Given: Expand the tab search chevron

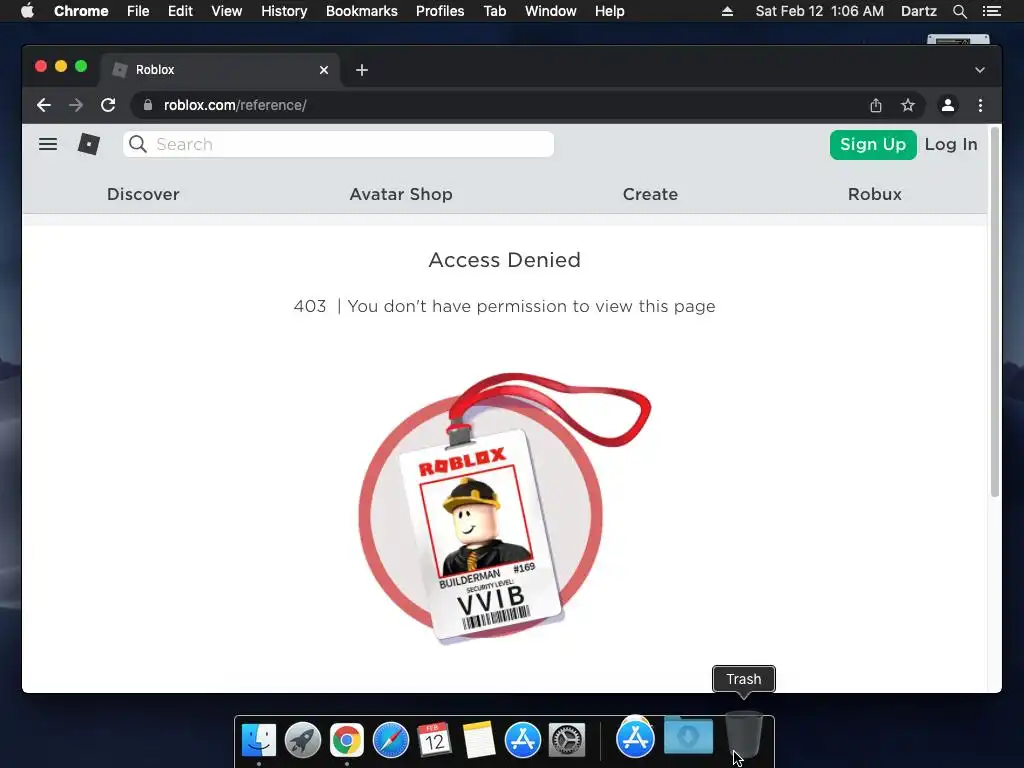Looking at the screenshot, I should [x=980, y=70].
